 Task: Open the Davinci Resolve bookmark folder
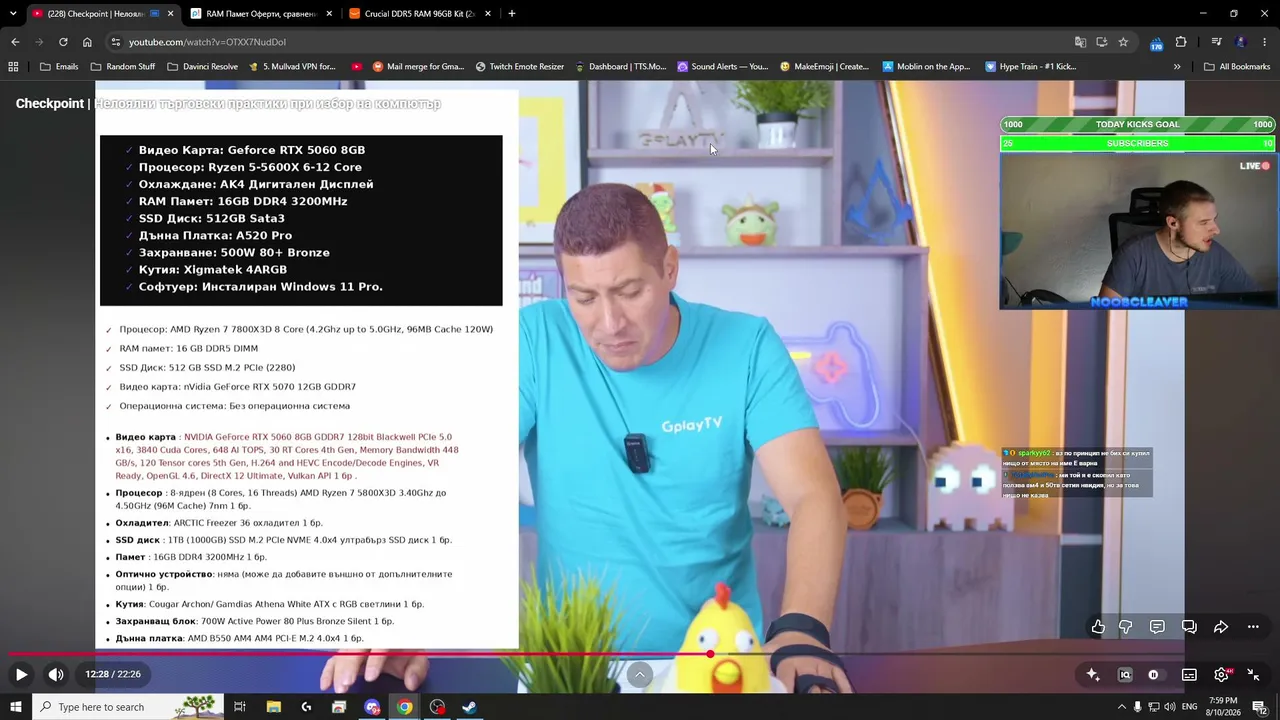pos(202,67)
